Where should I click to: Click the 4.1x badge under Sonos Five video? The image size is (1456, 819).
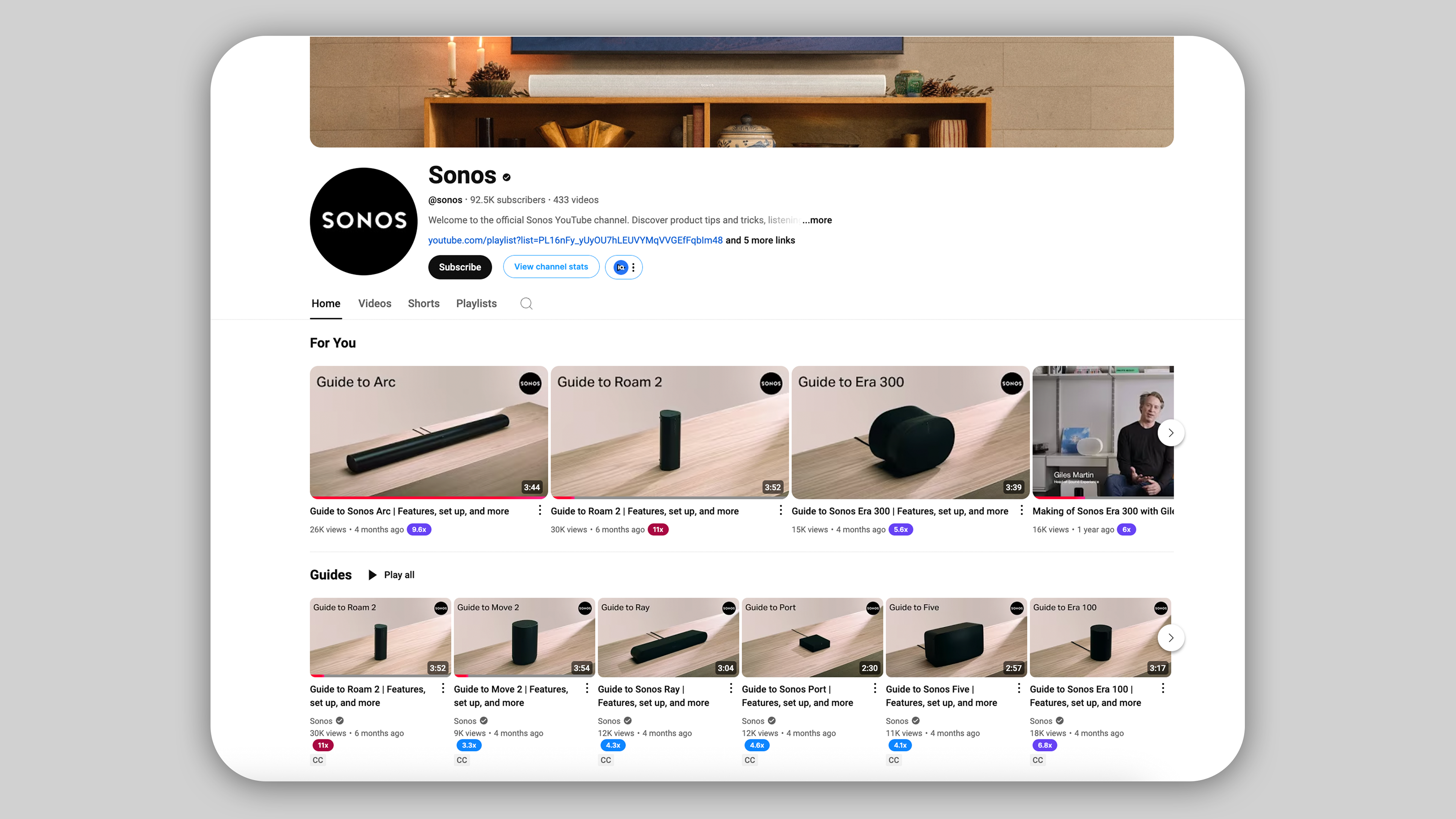pos(901,745)
